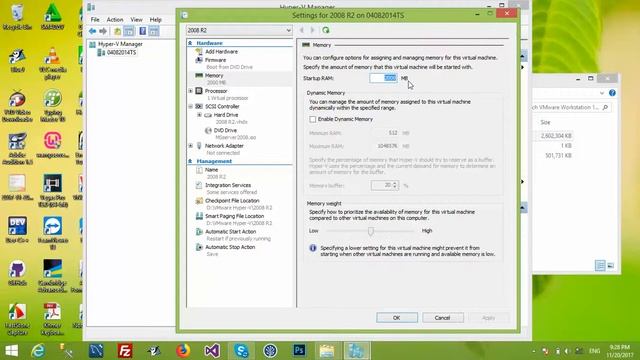Screen dimensions: 640x360
Task: Open the 2008 R2 virtual machine dropdown
Action: [239, 30]
